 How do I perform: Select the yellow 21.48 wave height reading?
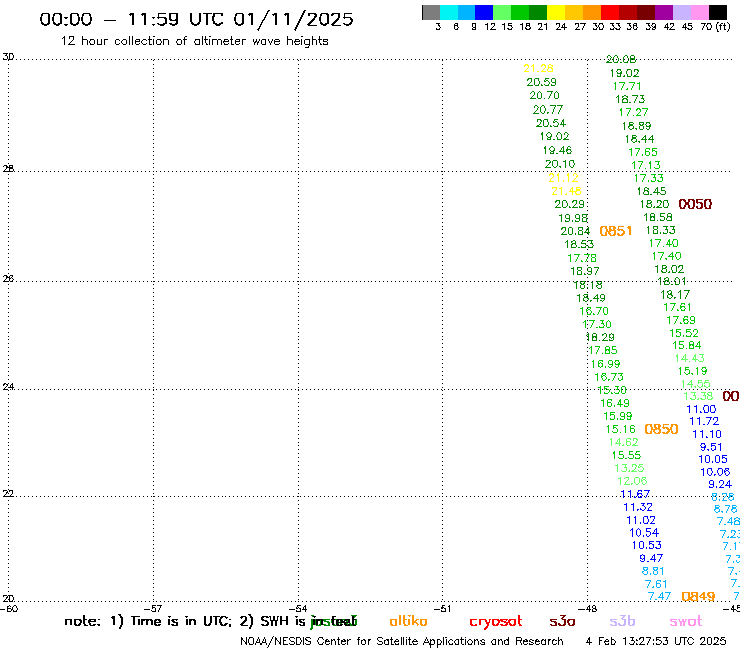pos(566,191)
